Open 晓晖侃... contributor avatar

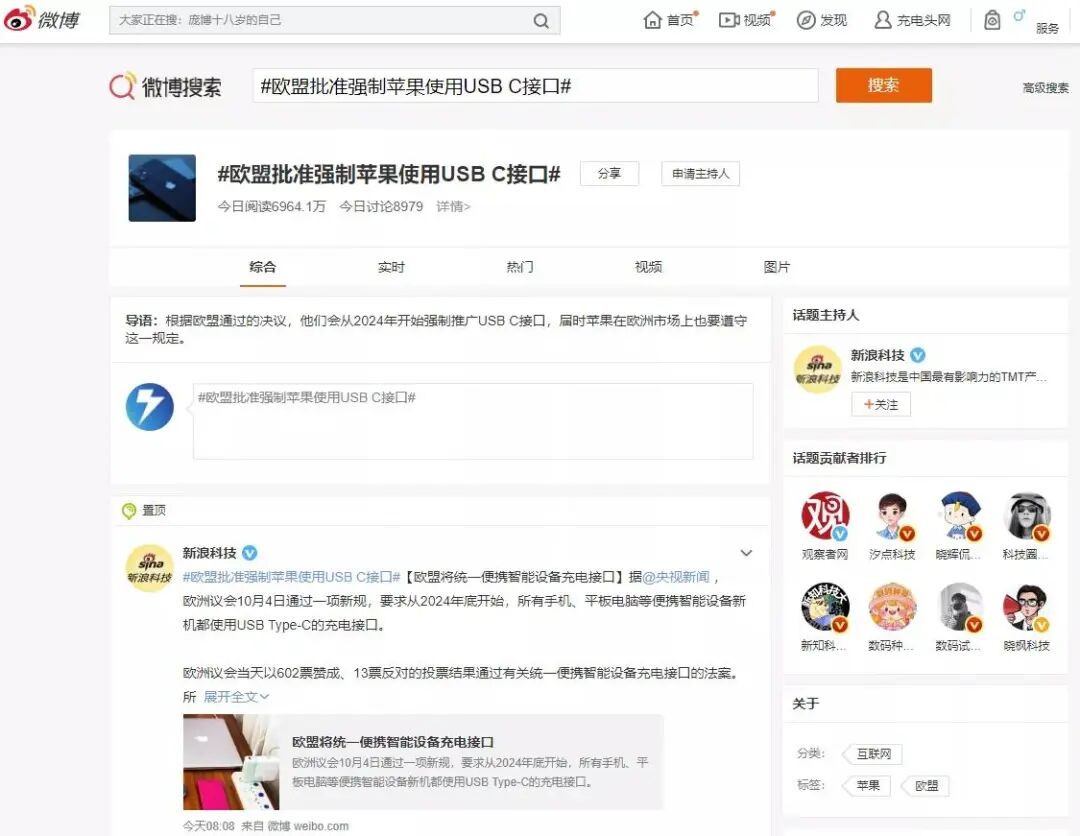tap(959, 516)
